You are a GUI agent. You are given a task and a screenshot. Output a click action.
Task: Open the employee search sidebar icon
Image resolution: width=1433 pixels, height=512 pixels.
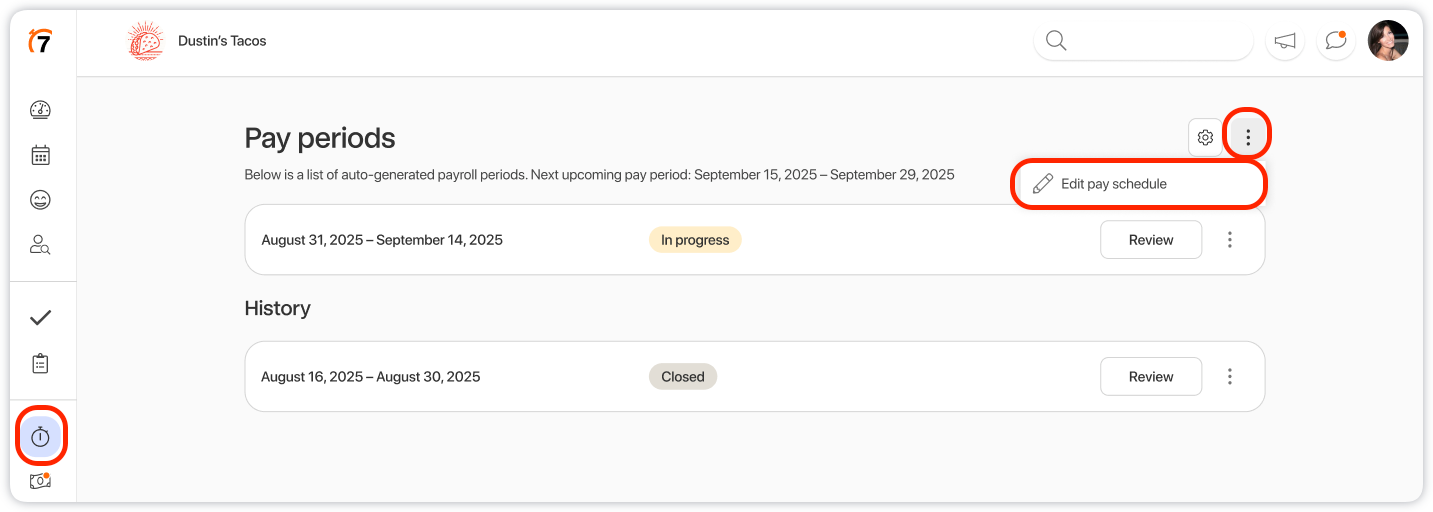(x=40, y=245)
